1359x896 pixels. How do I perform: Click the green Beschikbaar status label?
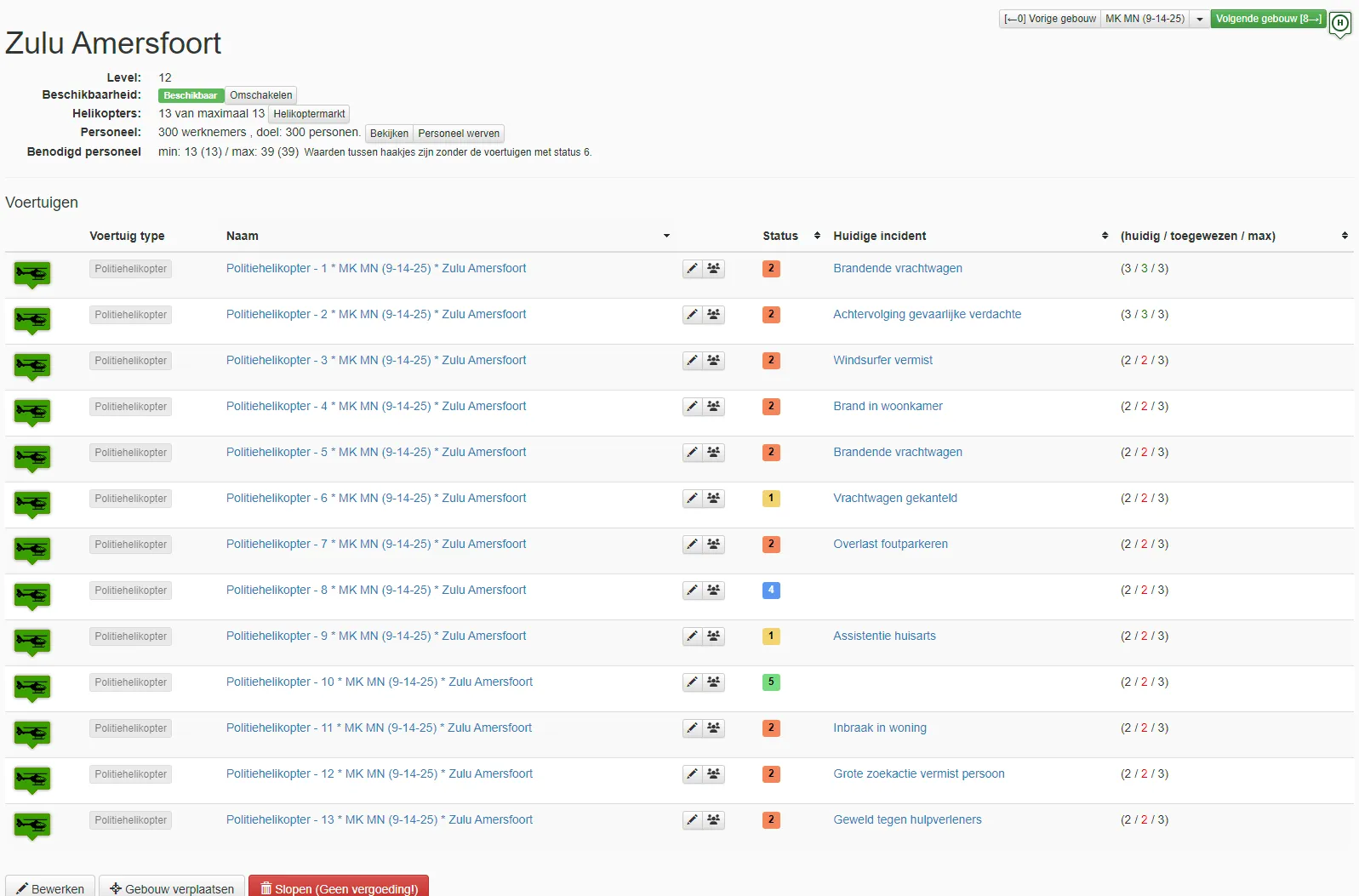[191, 95]
